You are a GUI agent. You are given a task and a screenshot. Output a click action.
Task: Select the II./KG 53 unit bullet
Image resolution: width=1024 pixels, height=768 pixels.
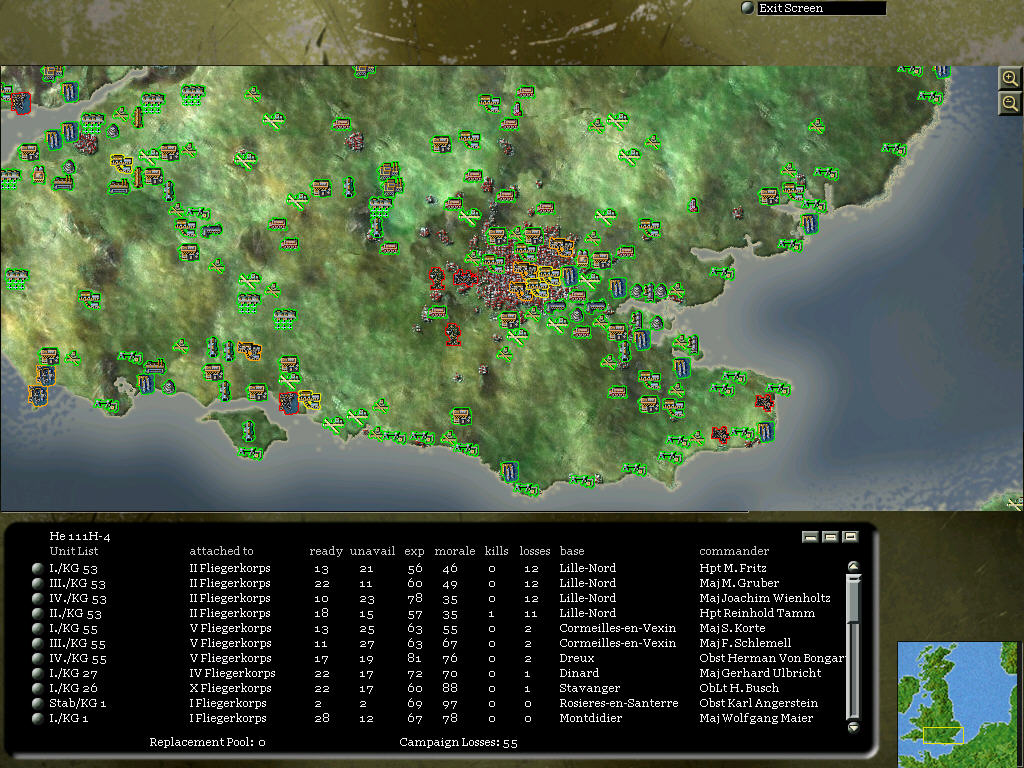pos(38,613)
